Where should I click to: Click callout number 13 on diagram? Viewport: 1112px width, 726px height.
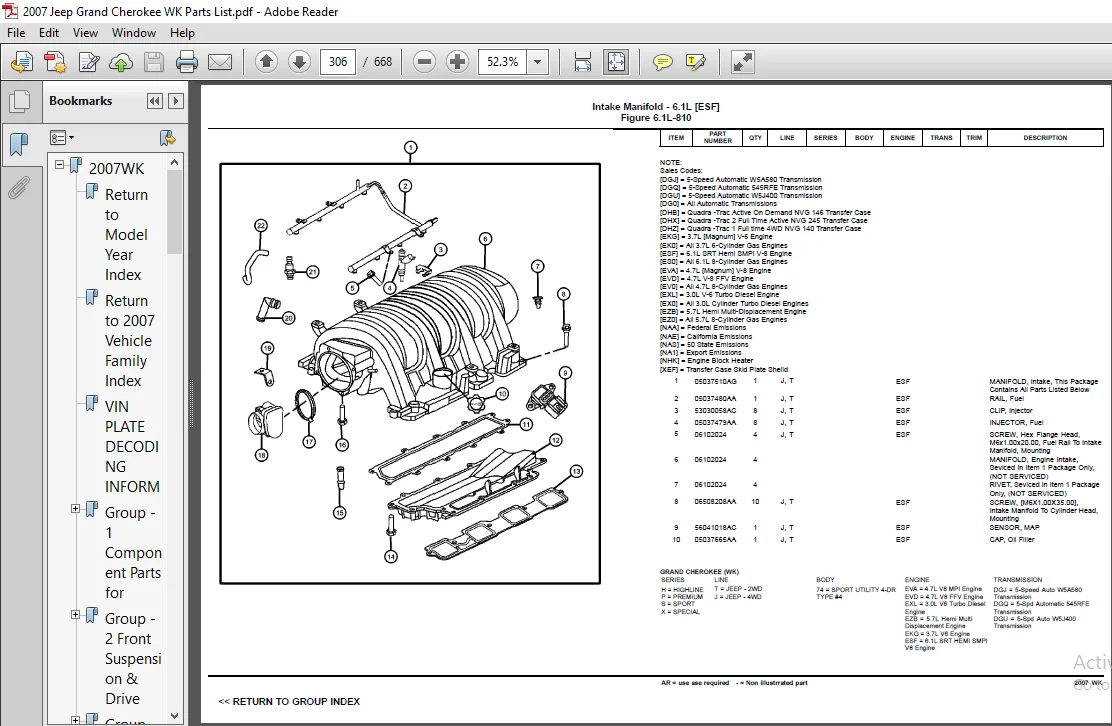(x=576, y=471)
